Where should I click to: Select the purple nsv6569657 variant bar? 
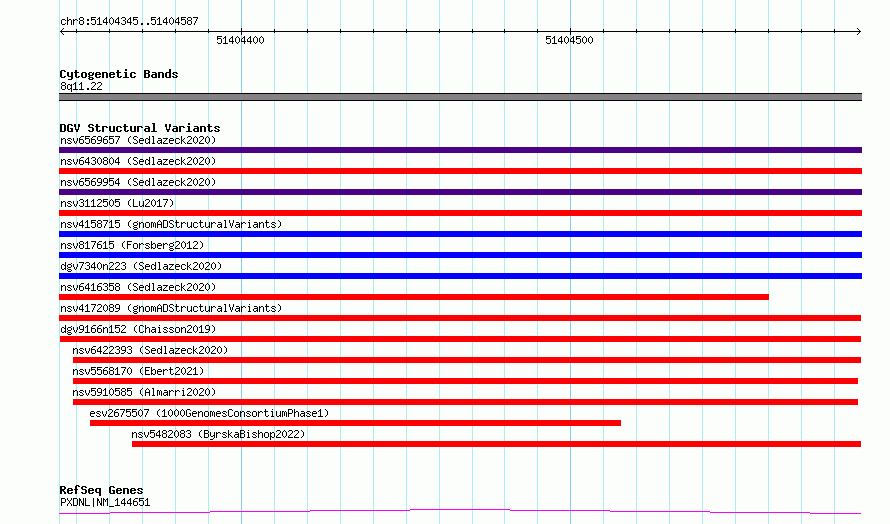click(x=460, y=150)
